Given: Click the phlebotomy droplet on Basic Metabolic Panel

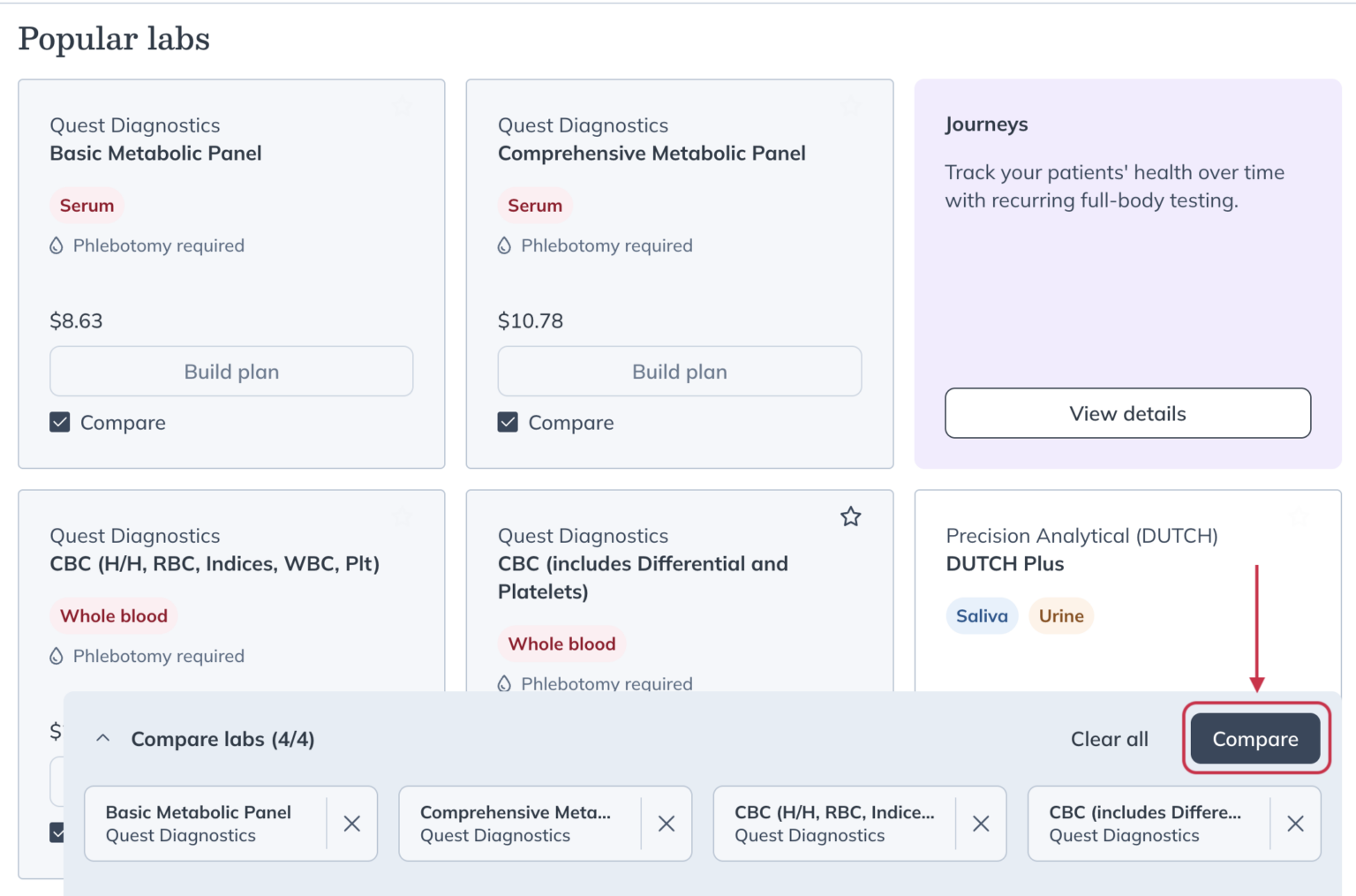Looking at the screenshot, I should tap(56, 245).
